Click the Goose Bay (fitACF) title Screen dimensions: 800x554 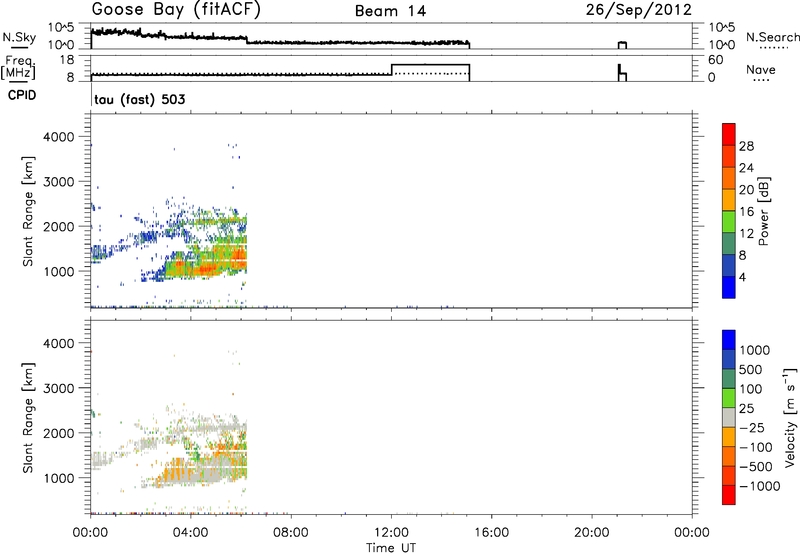(x=176, y=9)
